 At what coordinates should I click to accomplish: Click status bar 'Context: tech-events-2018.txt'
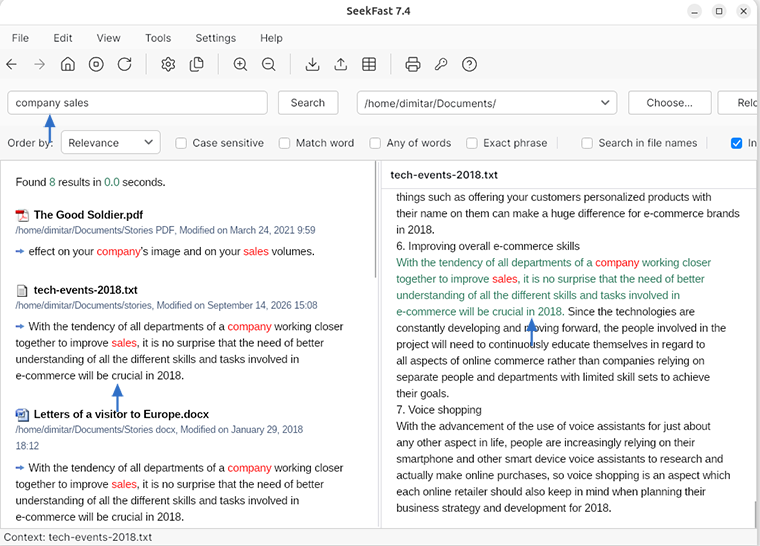78,537
